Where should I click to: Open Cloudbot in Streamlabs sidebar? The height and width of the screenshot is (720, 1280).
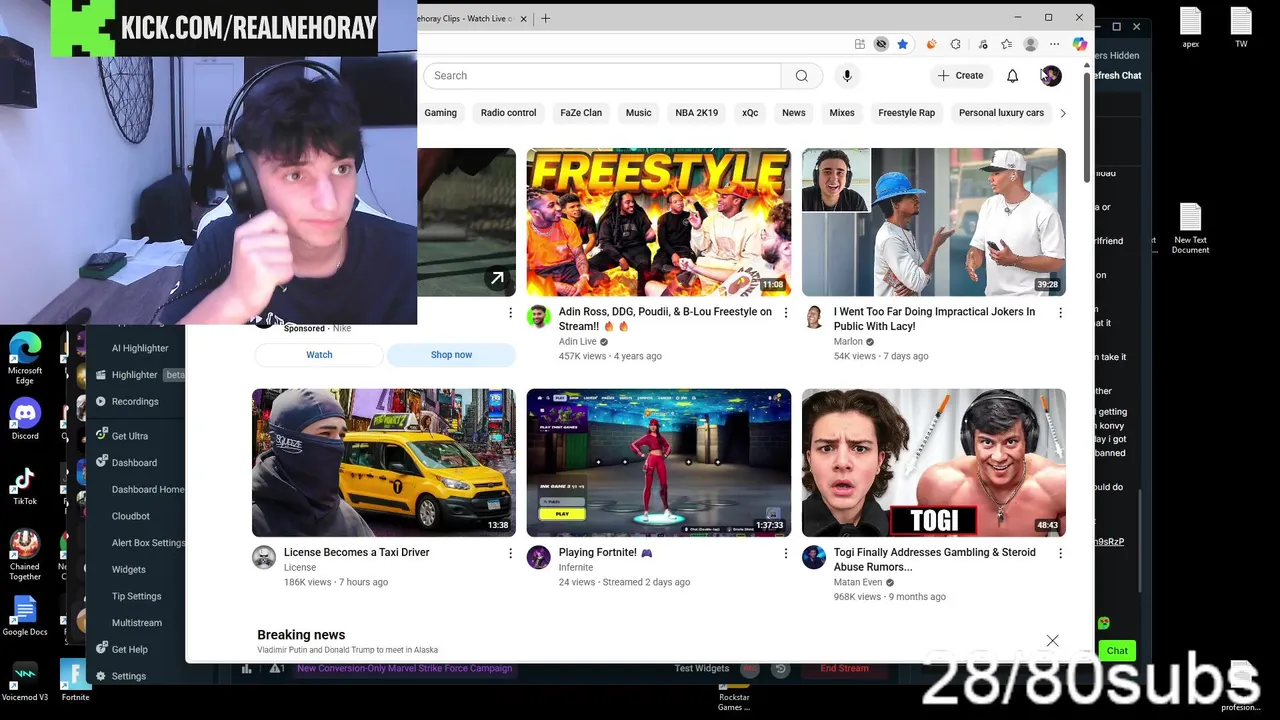(x=131, y=516)
